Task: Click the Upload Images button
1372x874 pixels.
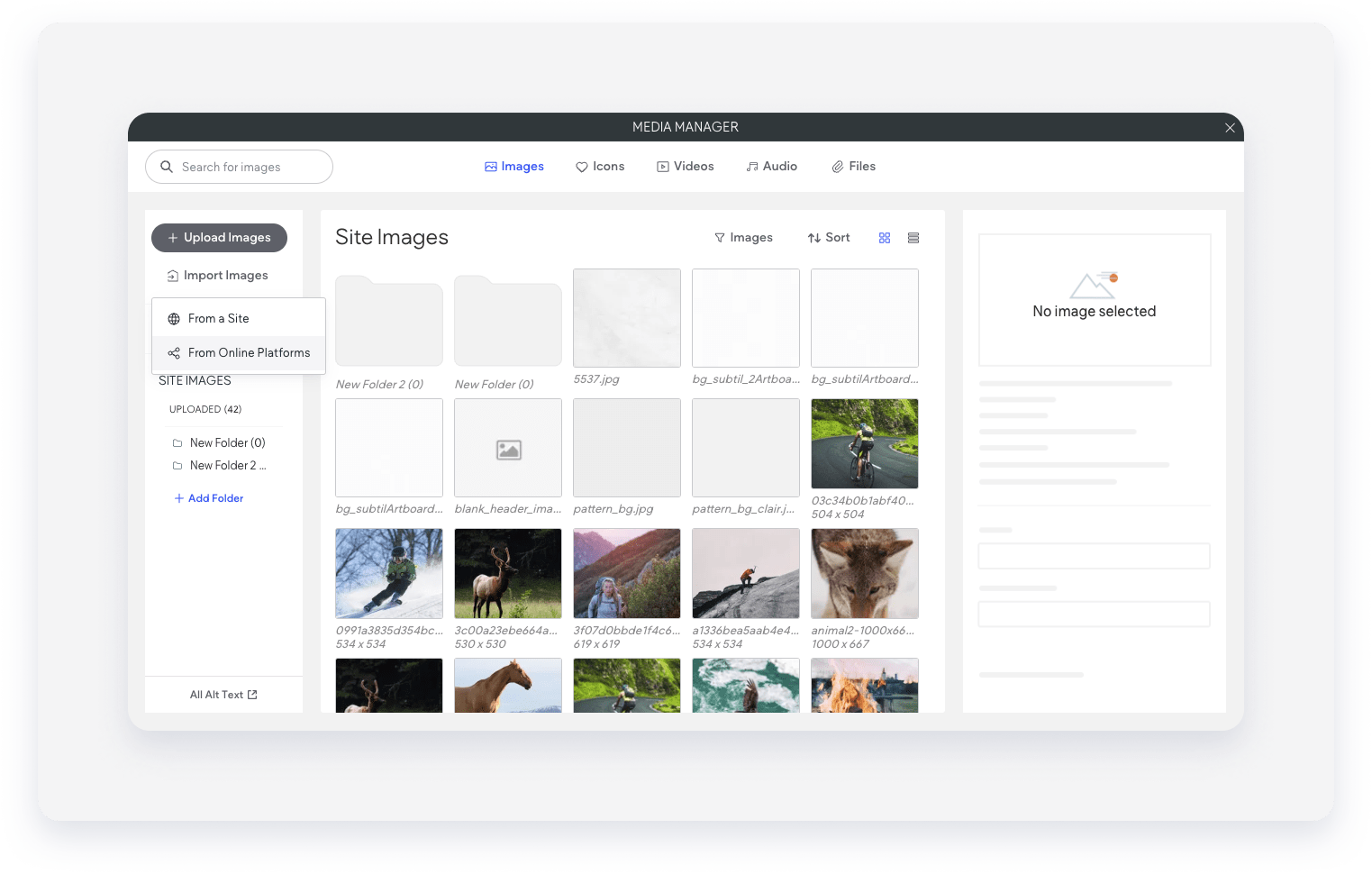Action: click(x=219, y=238)
